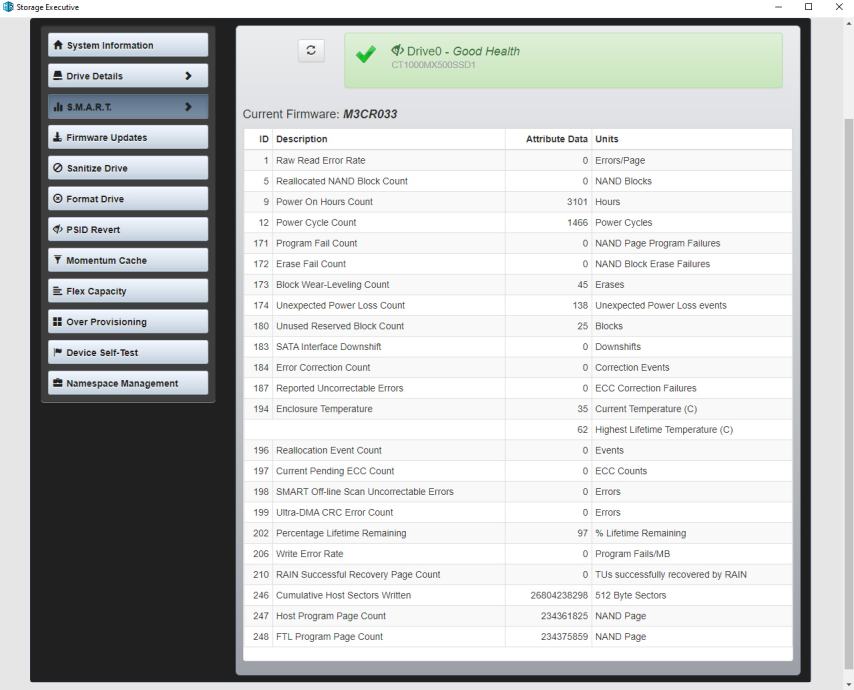Click the flag icon beside Device Self-Test

57,352
